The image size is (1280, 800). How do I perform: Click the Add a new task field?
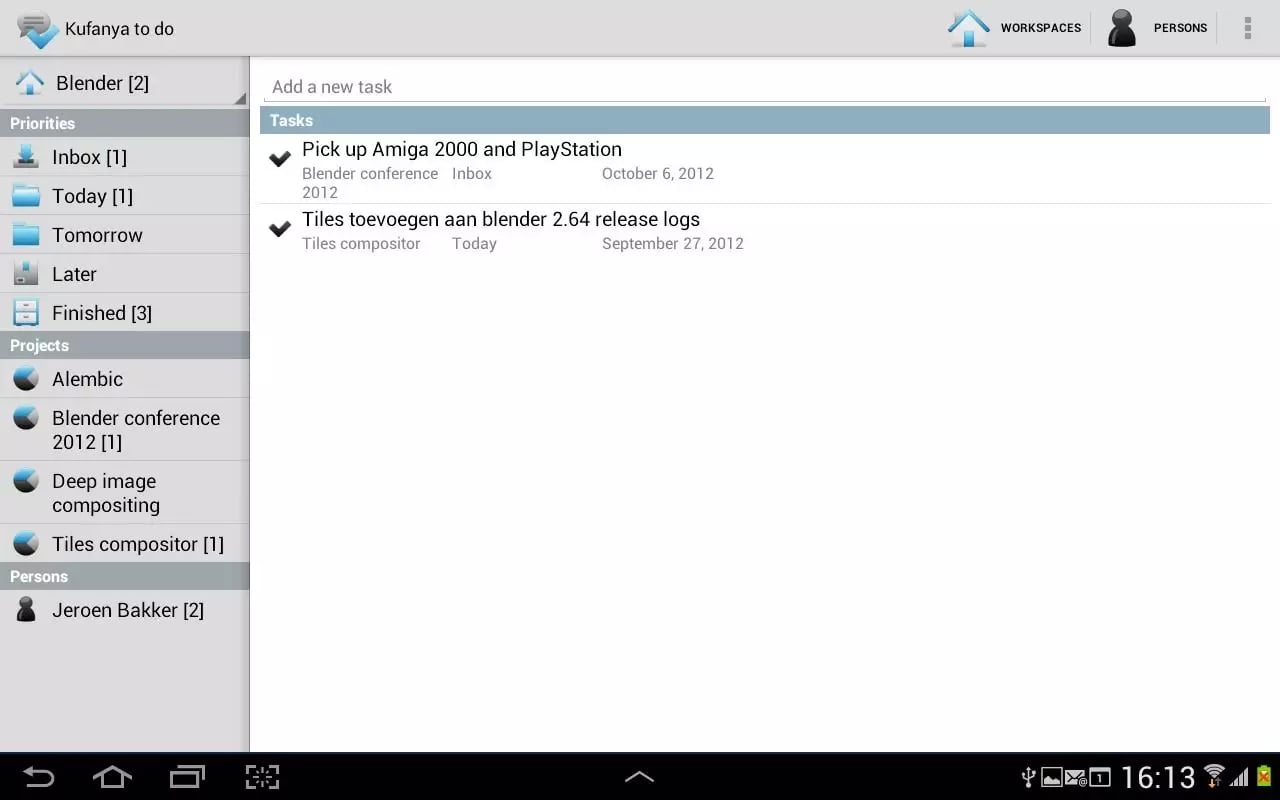coord(765,87)
